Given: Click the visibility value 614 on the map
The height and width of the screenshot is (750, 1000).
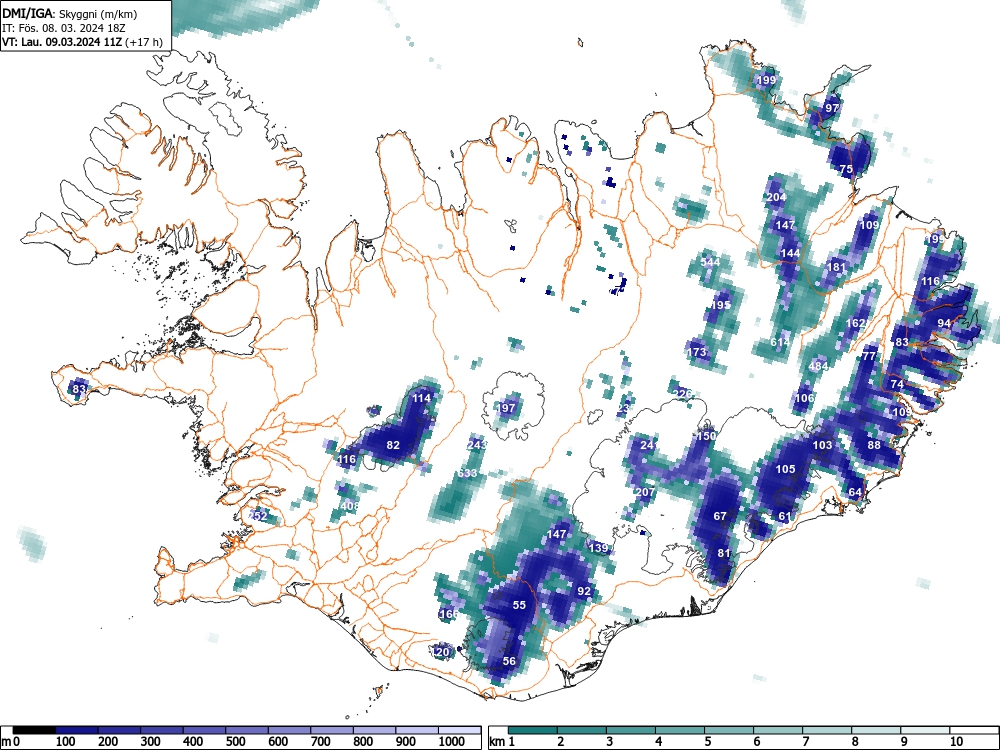Looking at the screenshot, I should tap(780, 342).
